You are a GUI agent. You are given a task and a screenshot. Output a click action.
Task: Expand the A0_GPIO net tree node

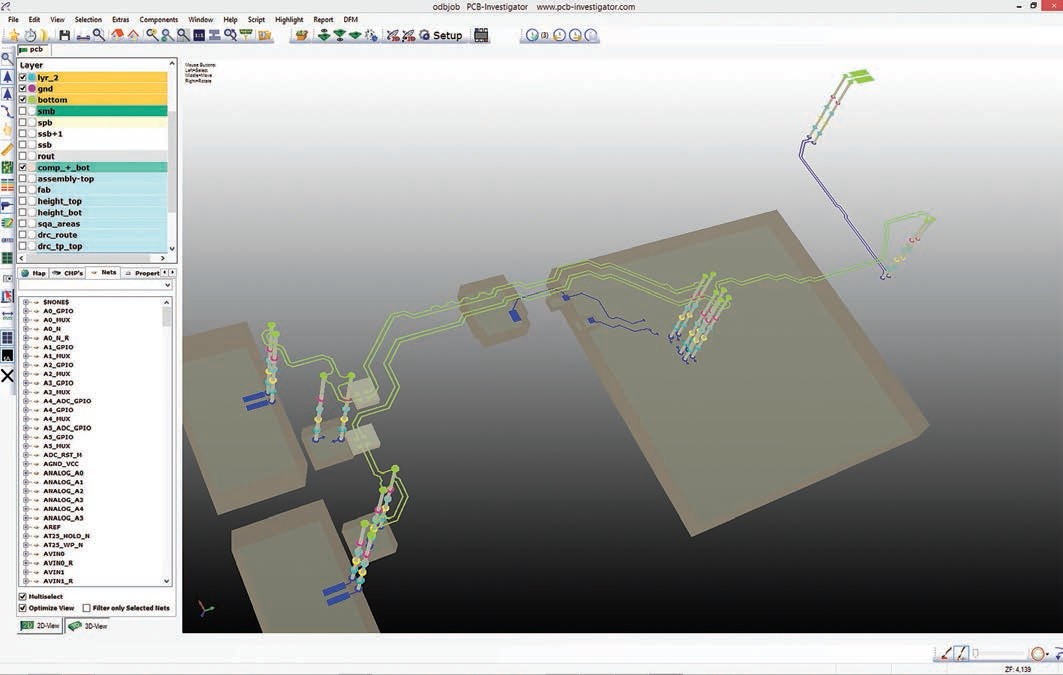tap(26, 311)
